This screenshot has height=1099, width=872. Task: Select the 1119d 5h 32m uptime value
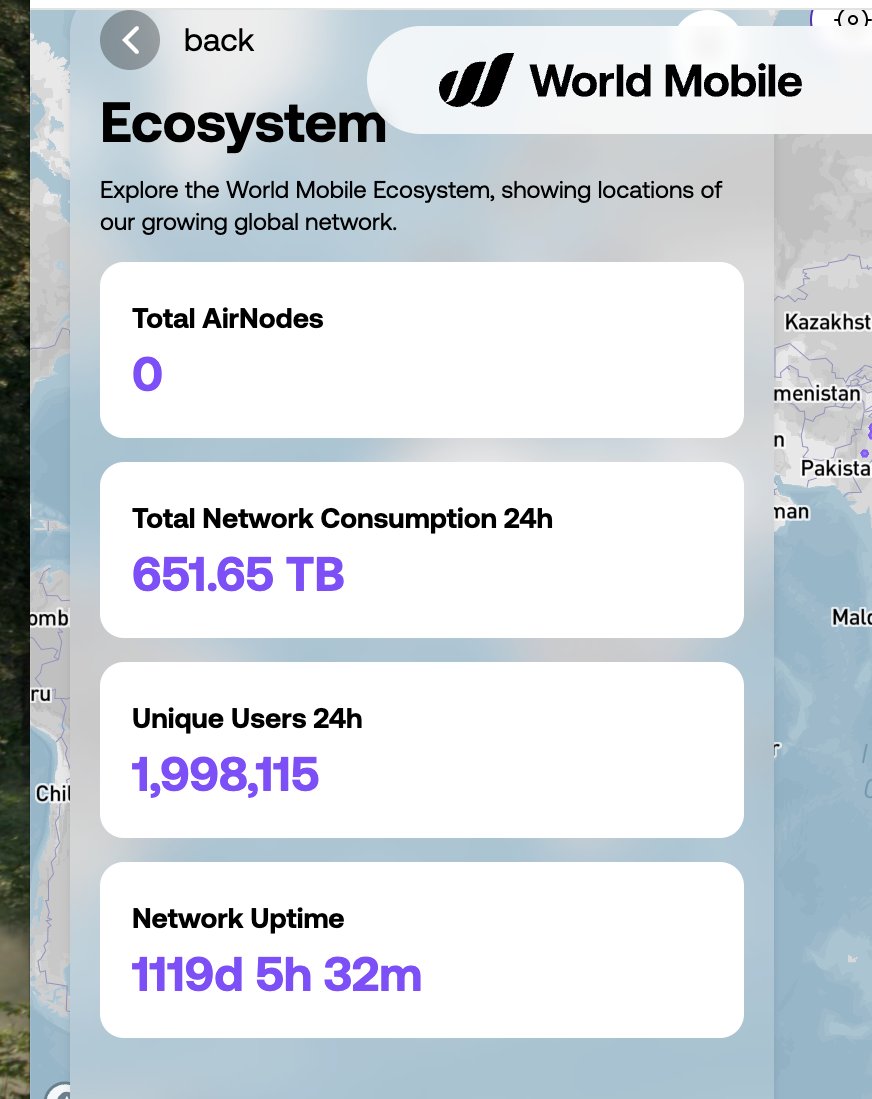[276, 974]
